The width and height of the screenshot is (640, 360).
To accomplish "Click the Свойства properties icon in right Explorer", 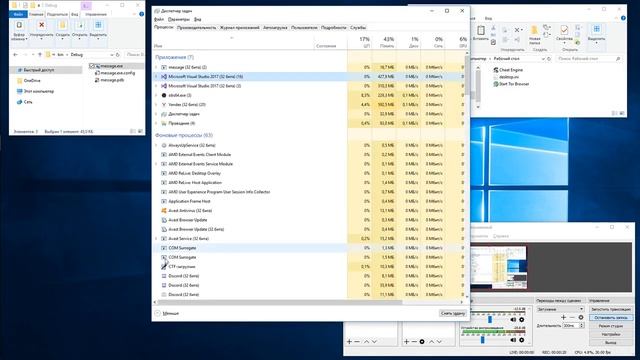I will [x=564, y=30].
